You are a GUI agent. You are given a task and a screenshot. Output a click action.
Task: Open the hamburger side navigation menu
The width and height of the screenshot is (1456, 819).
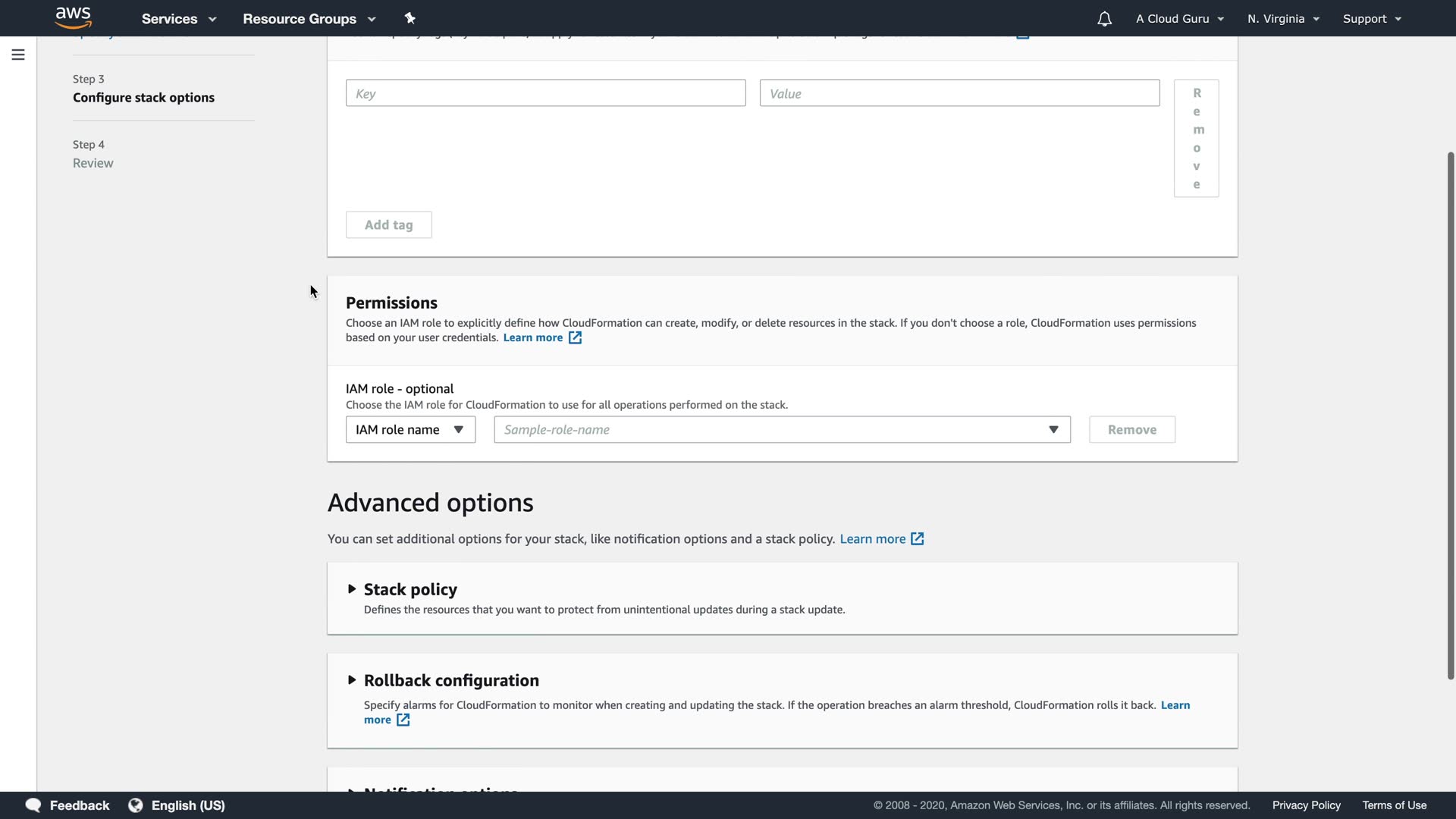18,55
